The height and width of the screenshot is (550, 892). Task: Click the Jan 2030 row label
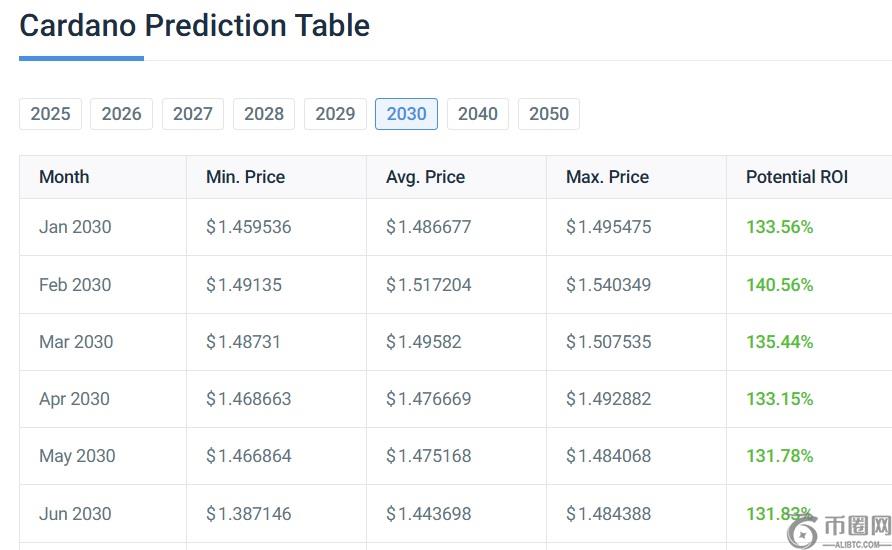[75, 227]
